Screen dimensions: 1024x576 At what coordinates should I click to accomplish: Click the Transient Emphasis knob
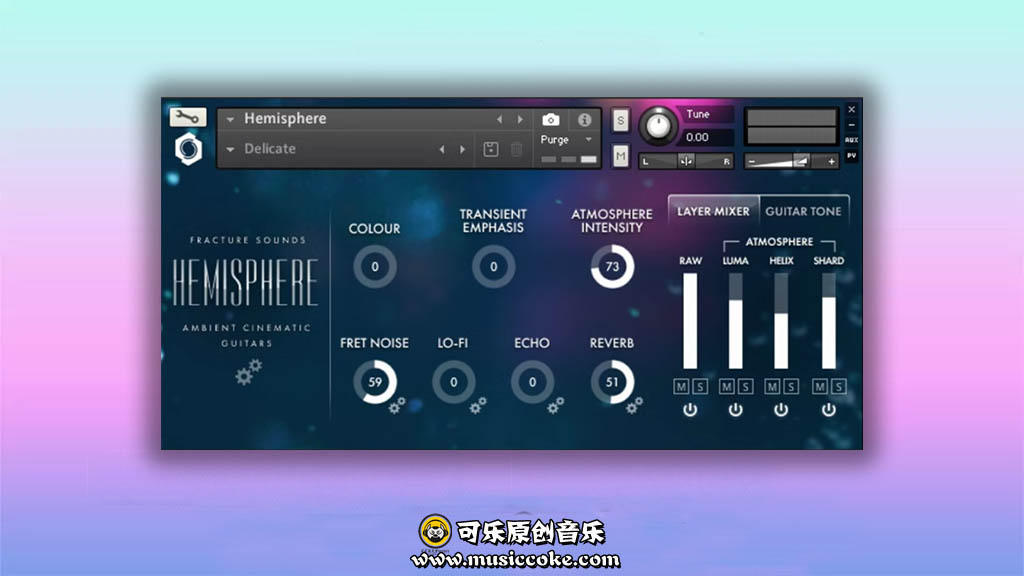[494, 266]
